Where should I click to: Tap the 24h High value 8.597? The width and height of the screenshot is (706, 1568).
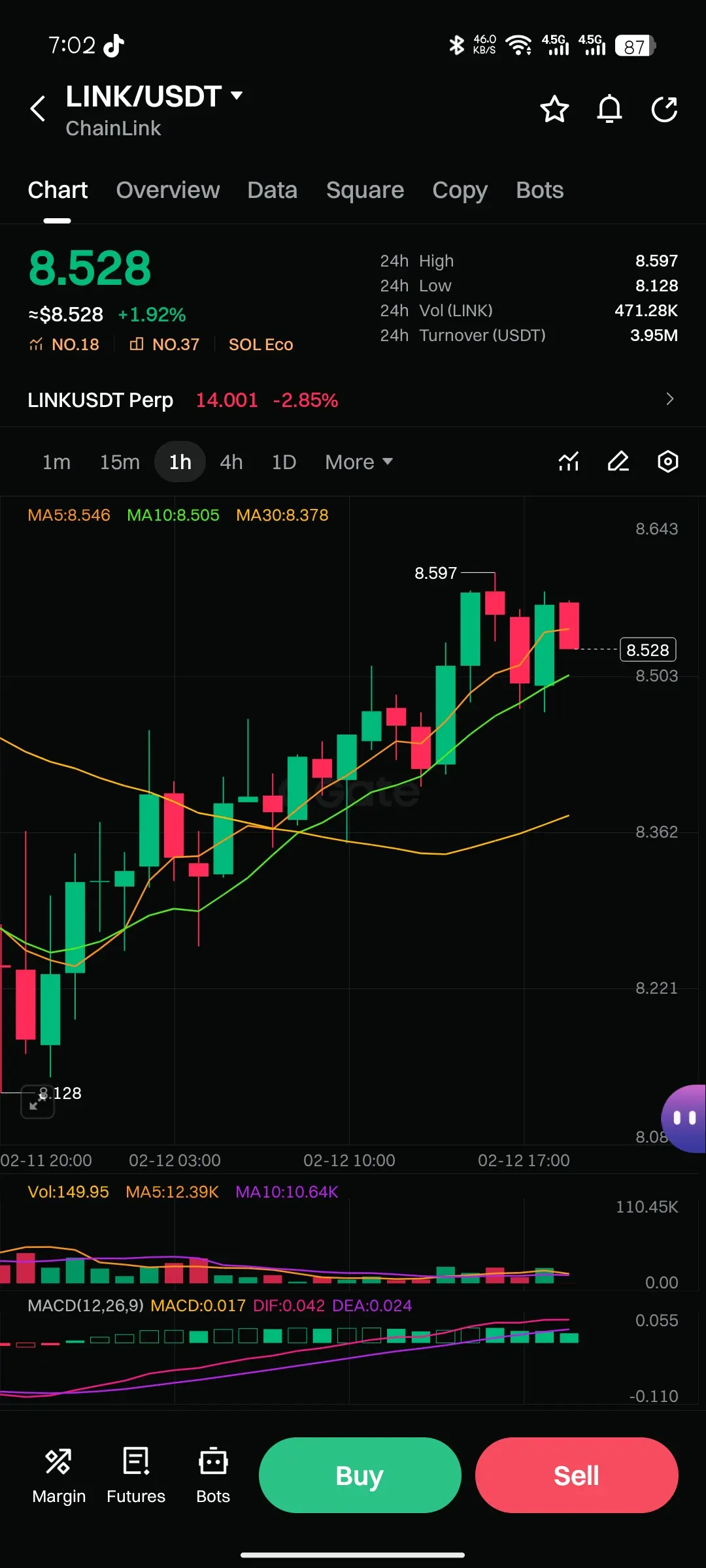pos(656,261)
